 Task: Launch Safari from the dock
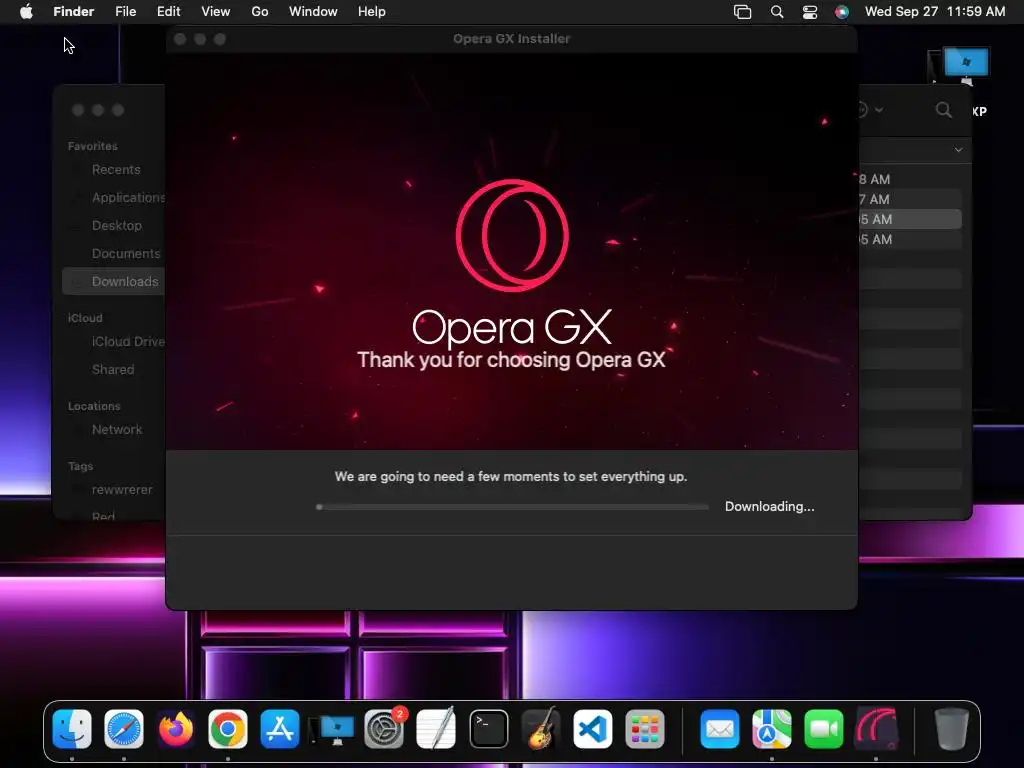tap(124, 728)
